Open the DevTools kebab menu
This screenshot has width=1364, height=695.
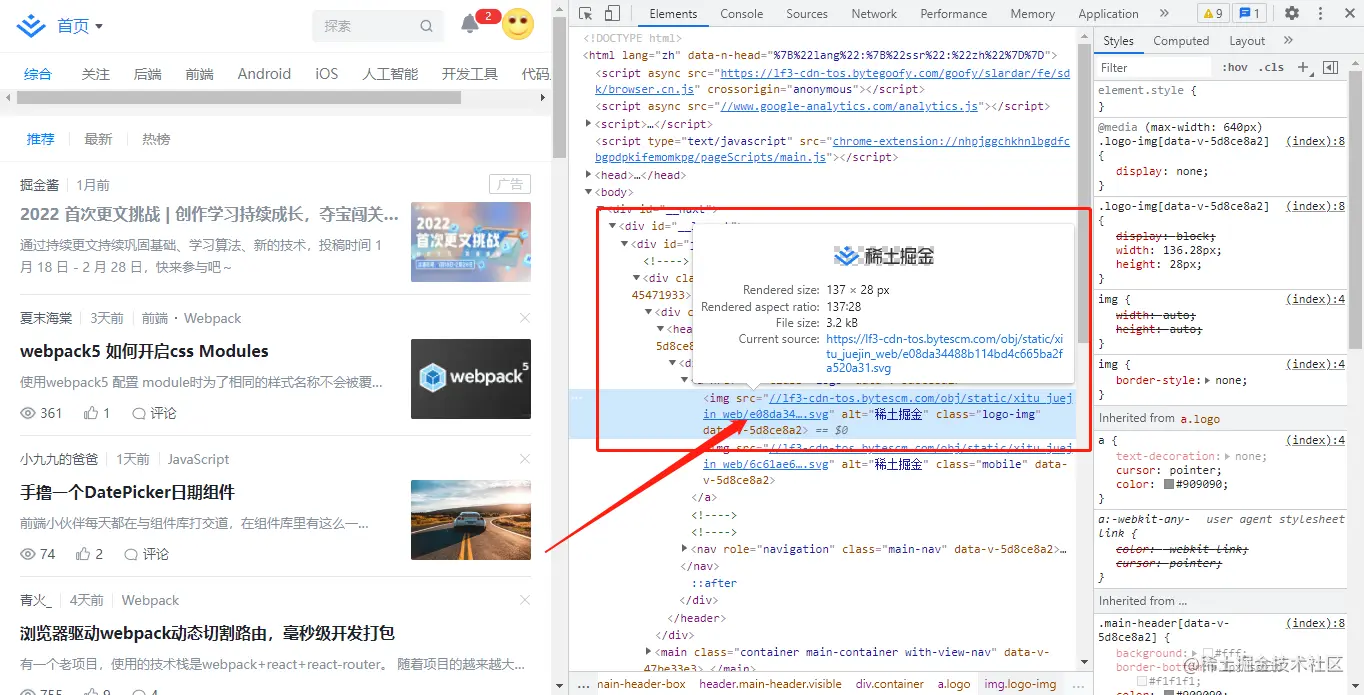pyautogui.click(x=1318, y=13)
